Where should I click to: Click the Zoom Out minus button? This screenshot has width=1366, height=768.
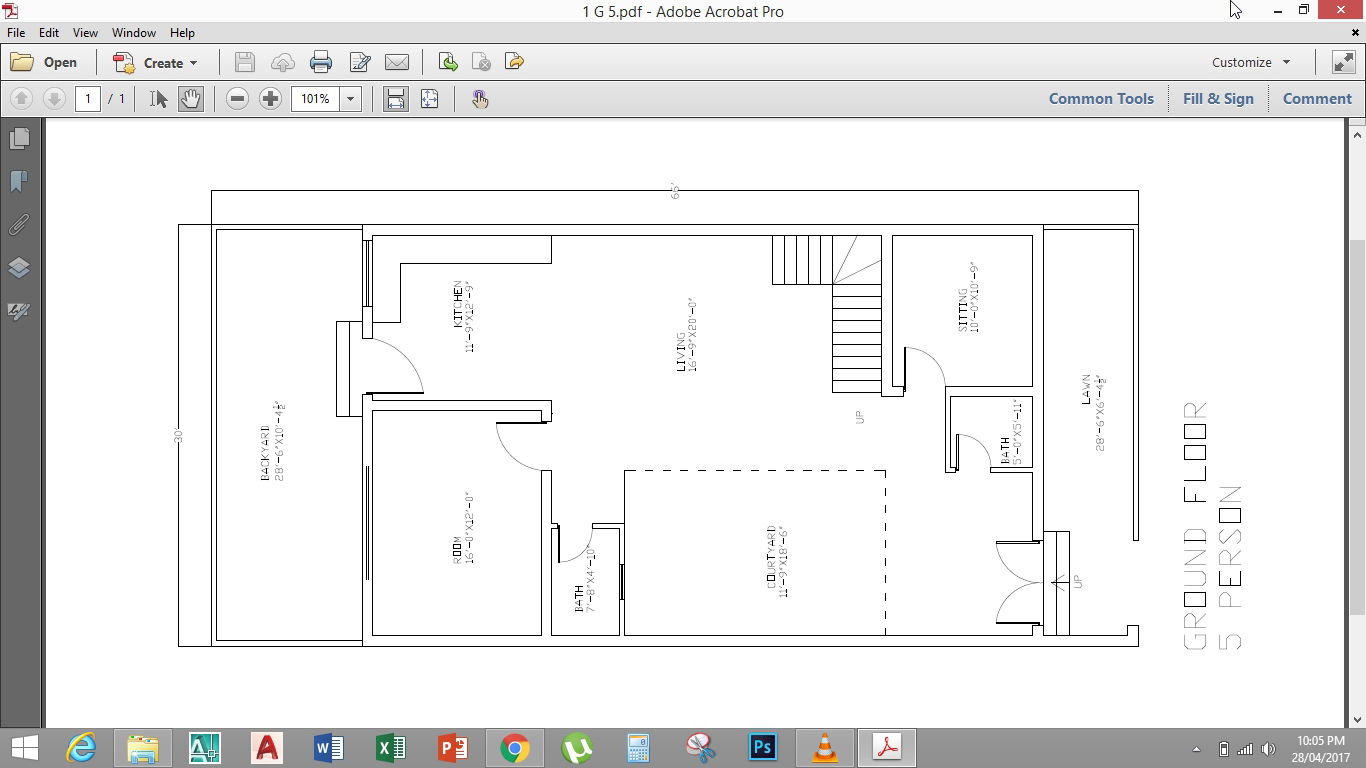(x=237, y=99)
